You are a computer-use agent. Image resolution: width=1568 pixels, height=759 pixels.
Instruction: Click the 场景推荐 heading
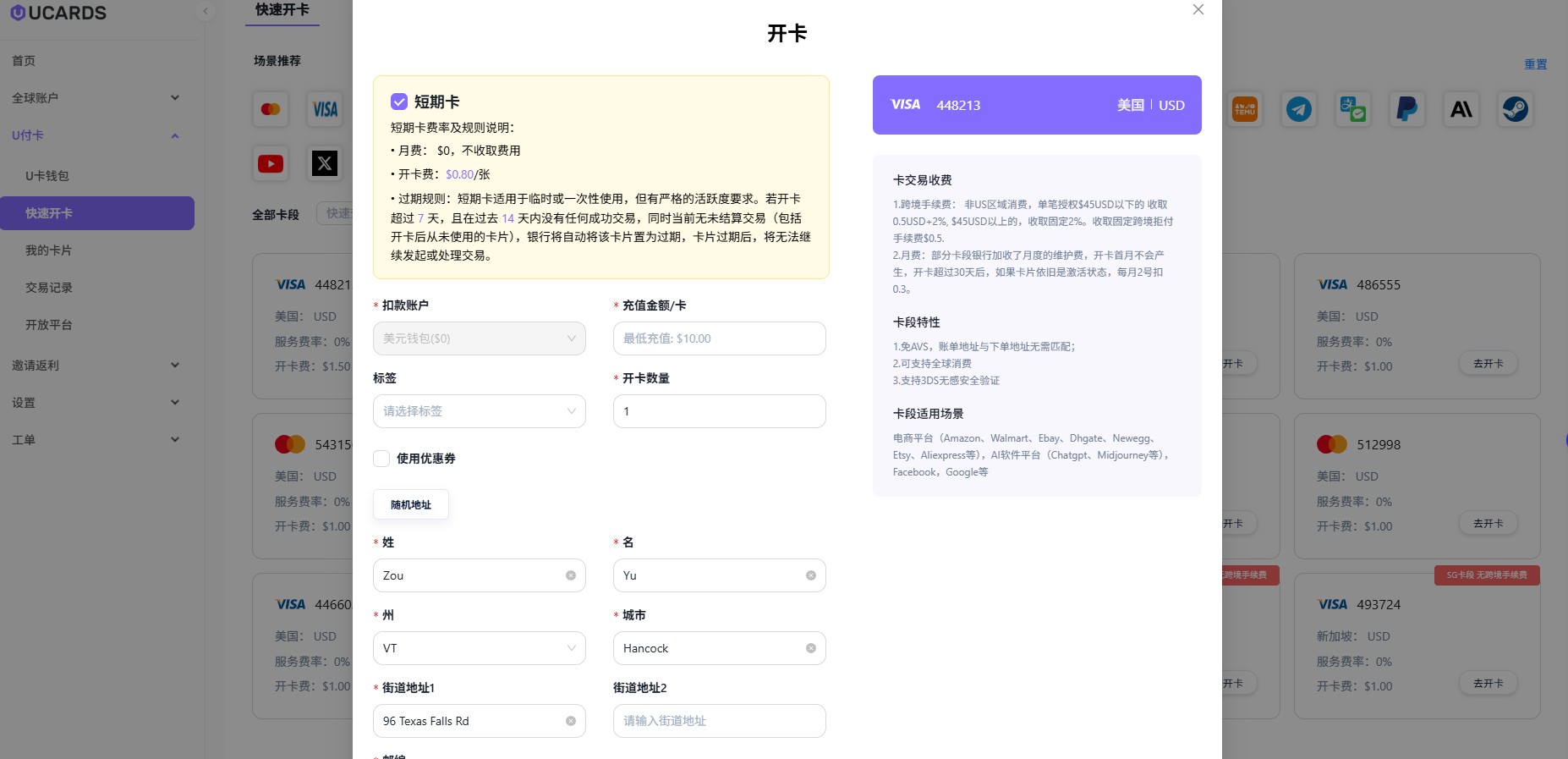click(x=277, y=61)
